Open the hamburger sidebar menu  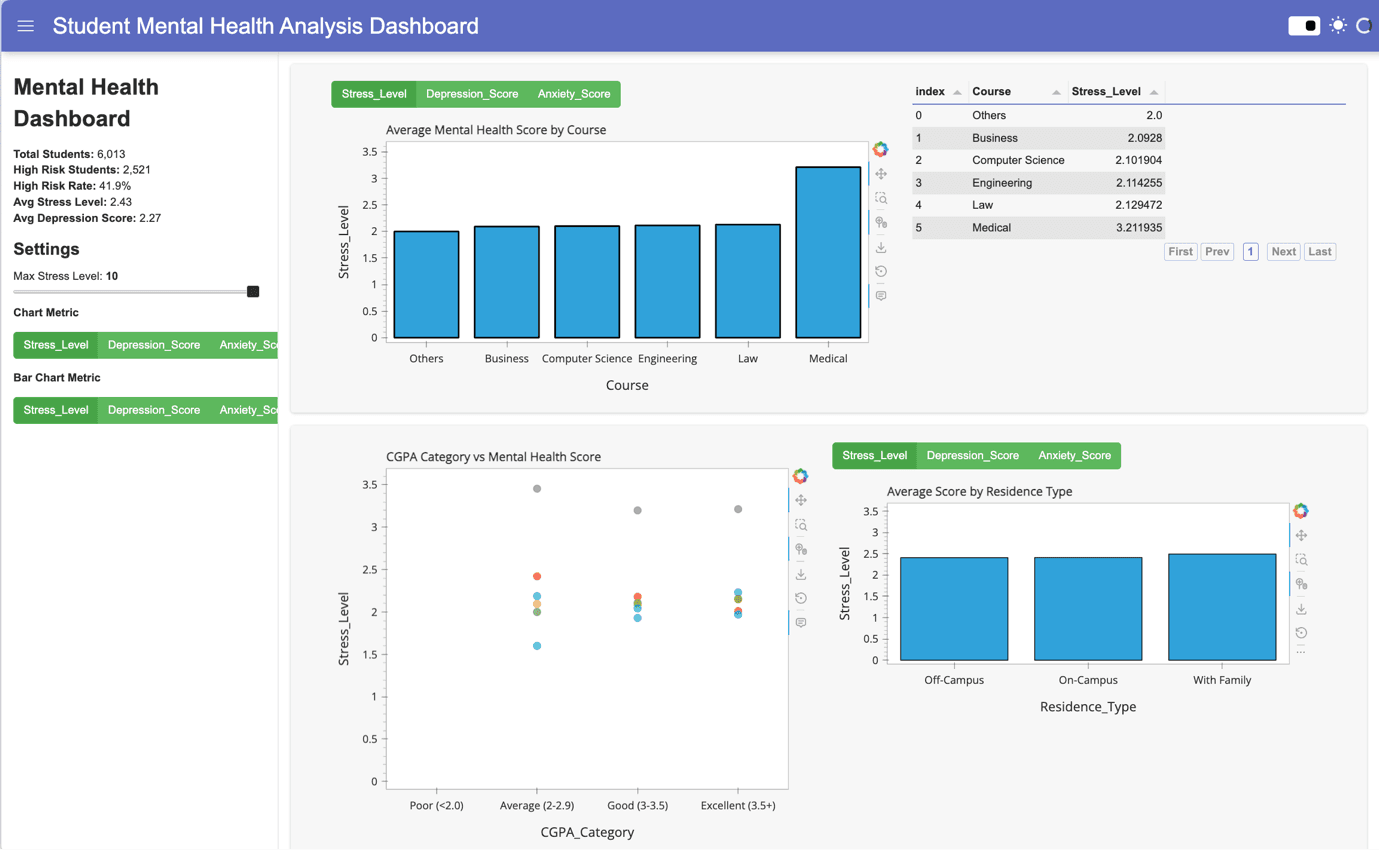click(26, 26)
